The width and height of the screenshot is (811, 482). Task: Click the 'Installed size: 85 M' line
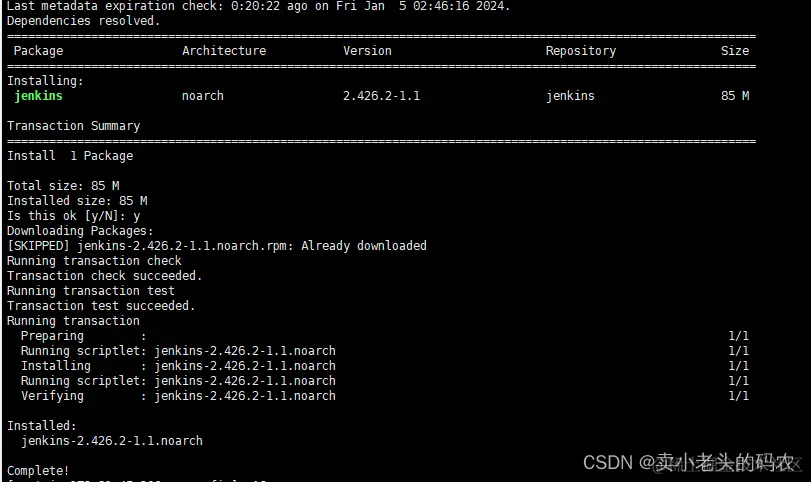[x=77, y=201]
